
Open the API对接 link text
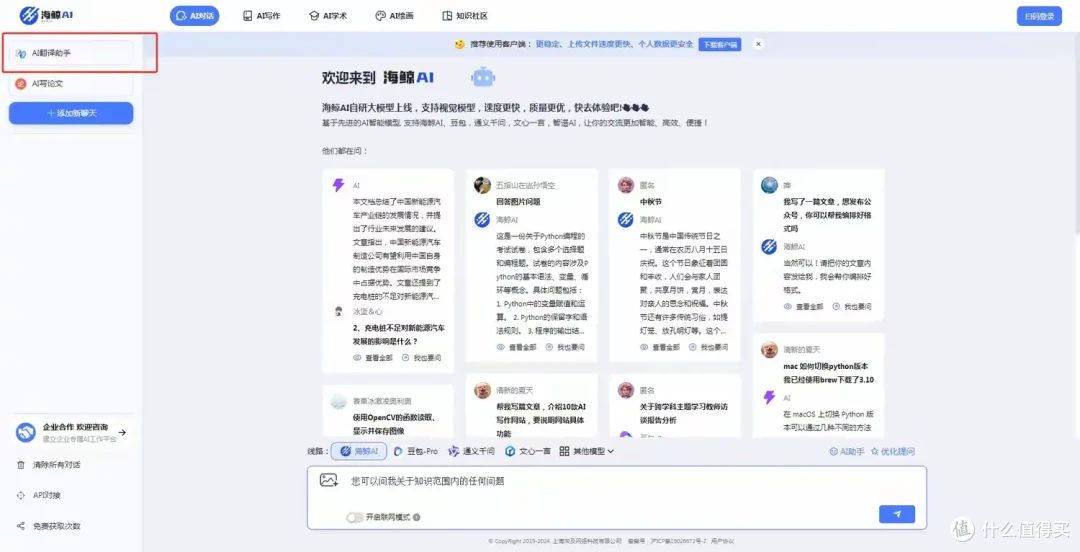point(47,495)
